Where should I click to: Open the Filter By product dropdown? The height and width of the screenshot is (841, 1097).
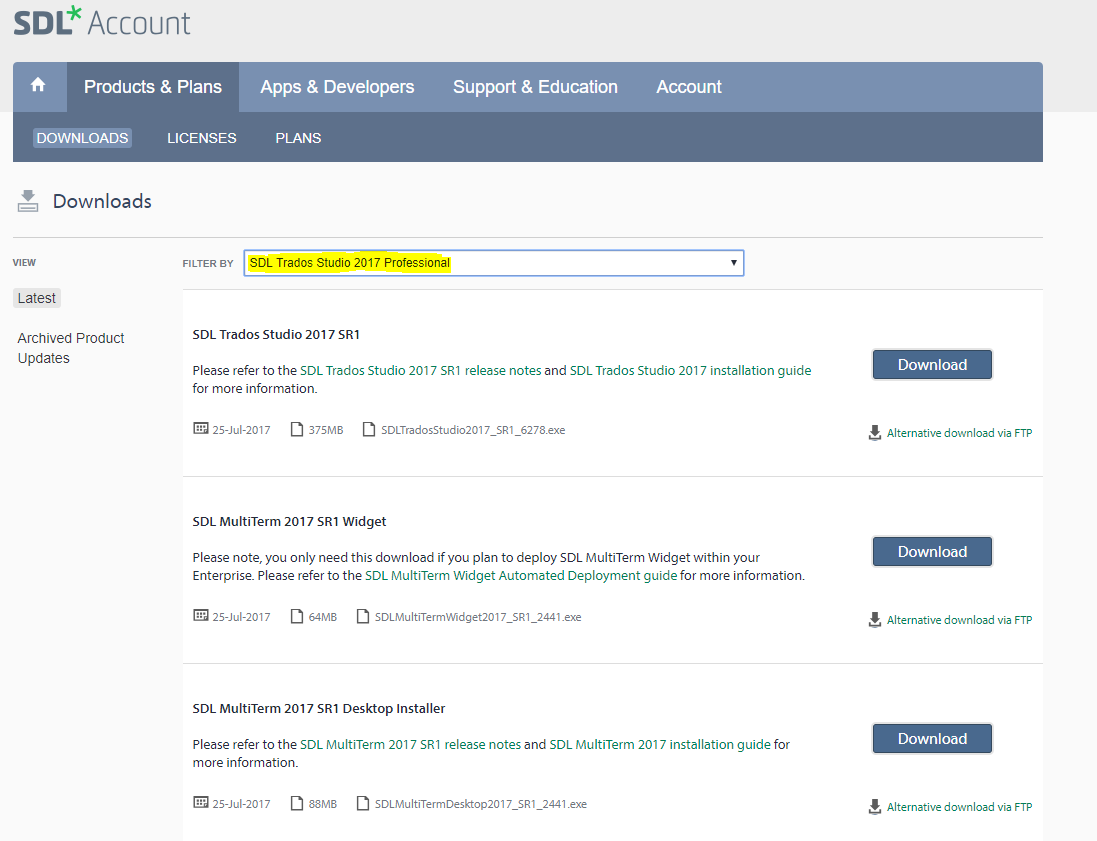pos(493,263)
